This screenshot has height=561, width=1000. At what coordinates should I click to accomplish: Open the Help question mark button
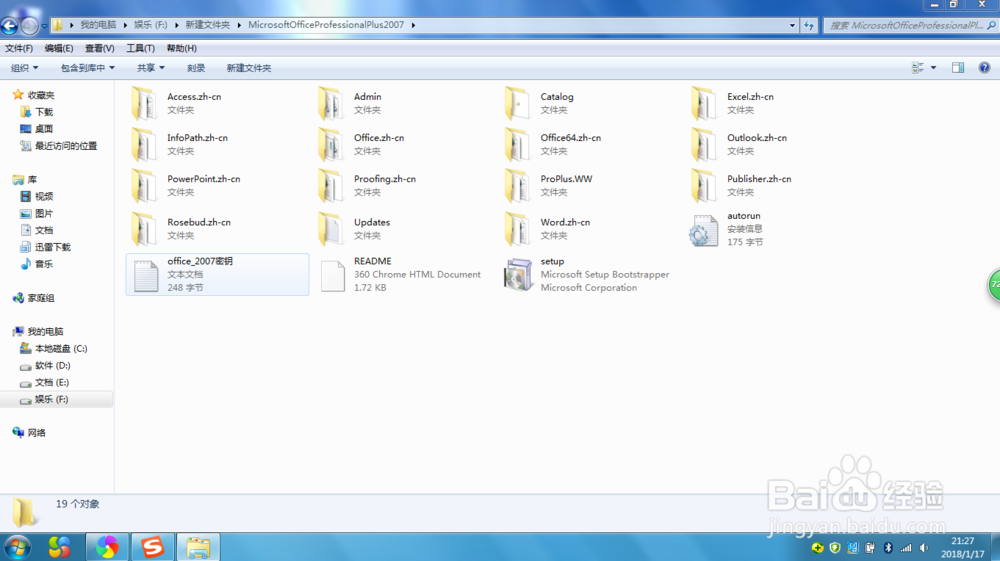point(984,68)
